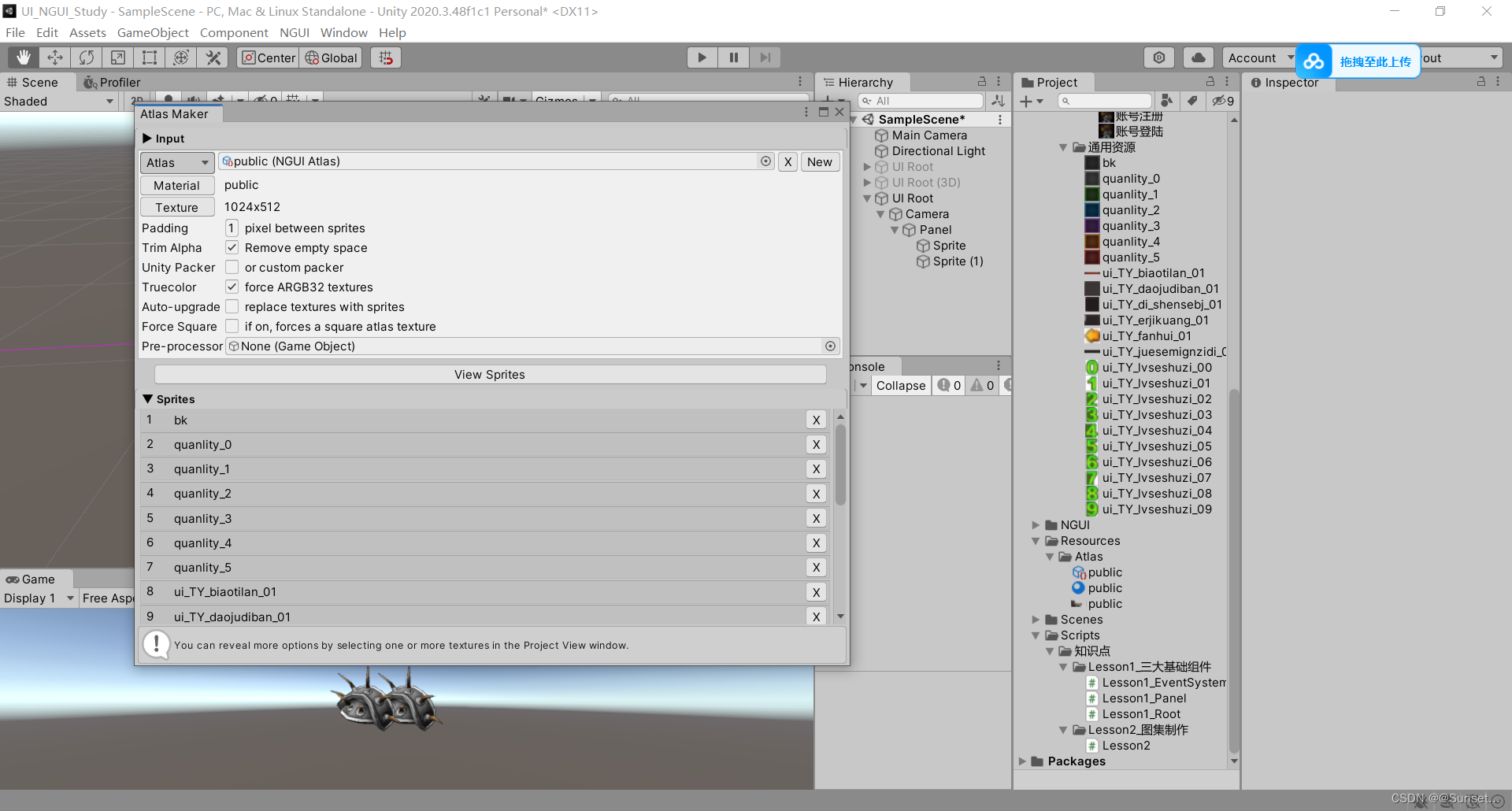The image size is (1512, 811).
Task: Remove the bk sprite with X
Action: coord(816,420)
